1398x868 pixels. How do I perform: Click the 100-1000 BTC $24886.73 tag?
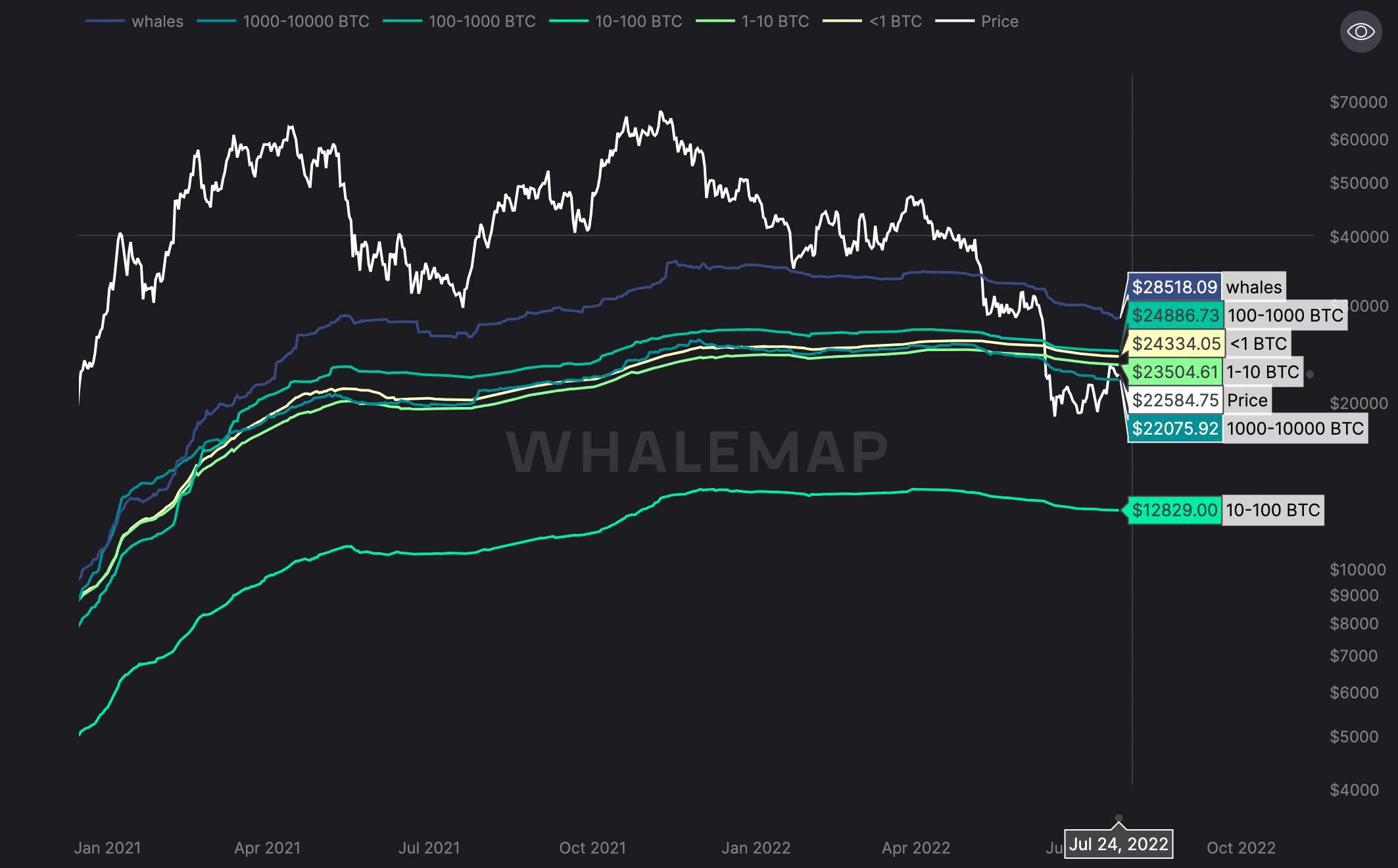[1175, 316]
